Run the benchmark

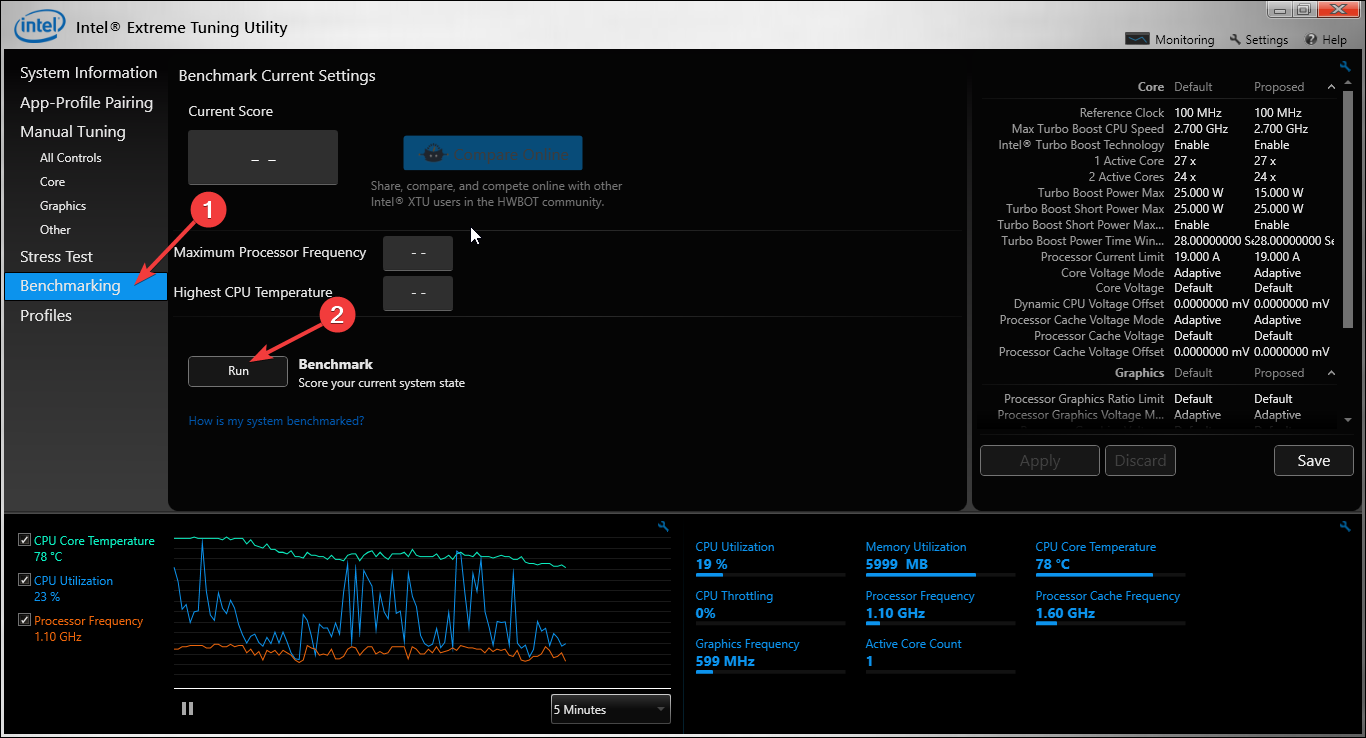click(237, 371)
